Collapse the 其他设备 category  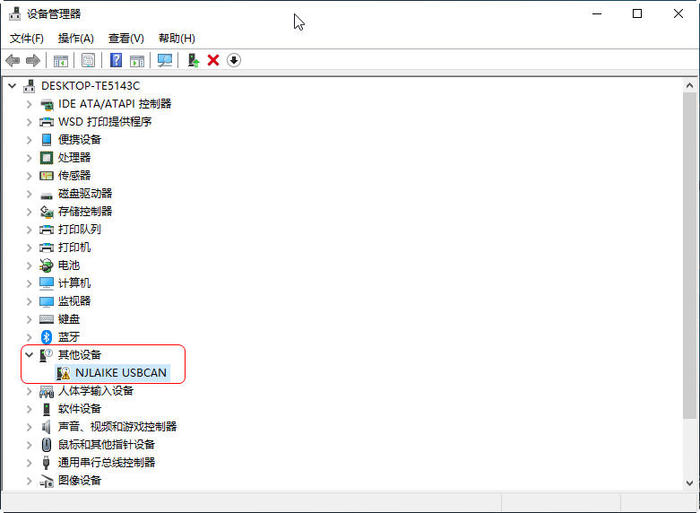click(28, 355)
